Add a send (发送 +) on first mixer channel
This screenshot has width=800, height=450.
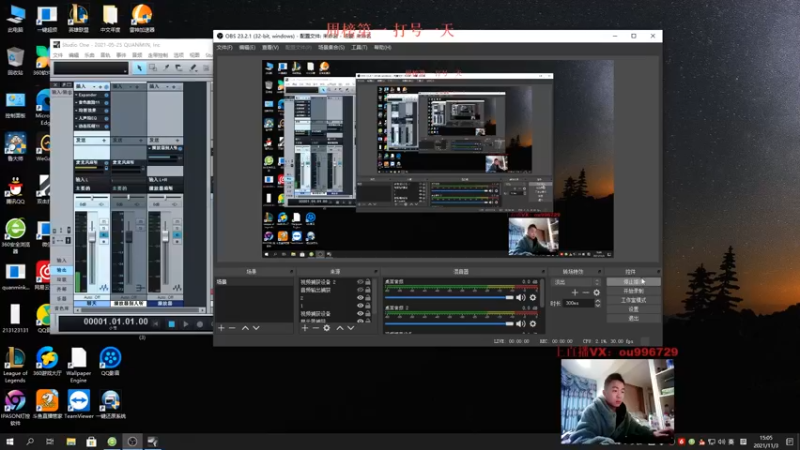point(104,140)
